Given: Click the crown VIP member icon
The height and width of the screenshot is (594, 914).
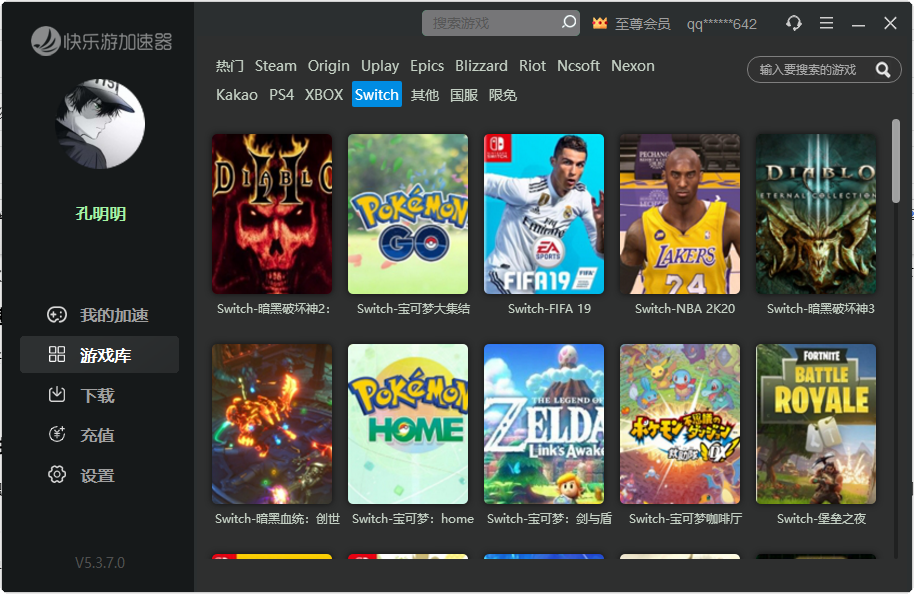Looking at the screenshot, I should click(x=600, y=23).
